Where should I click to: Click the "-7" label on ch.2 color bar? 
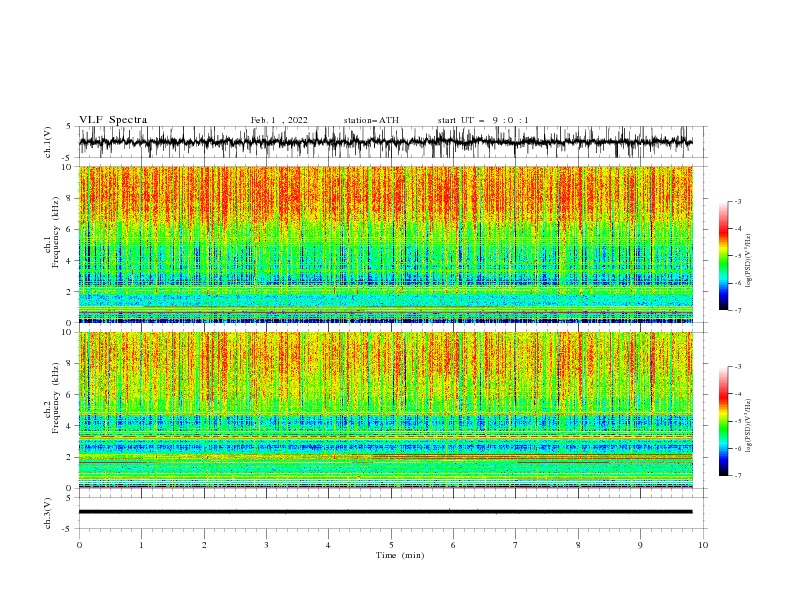click(x=737, y=475)
